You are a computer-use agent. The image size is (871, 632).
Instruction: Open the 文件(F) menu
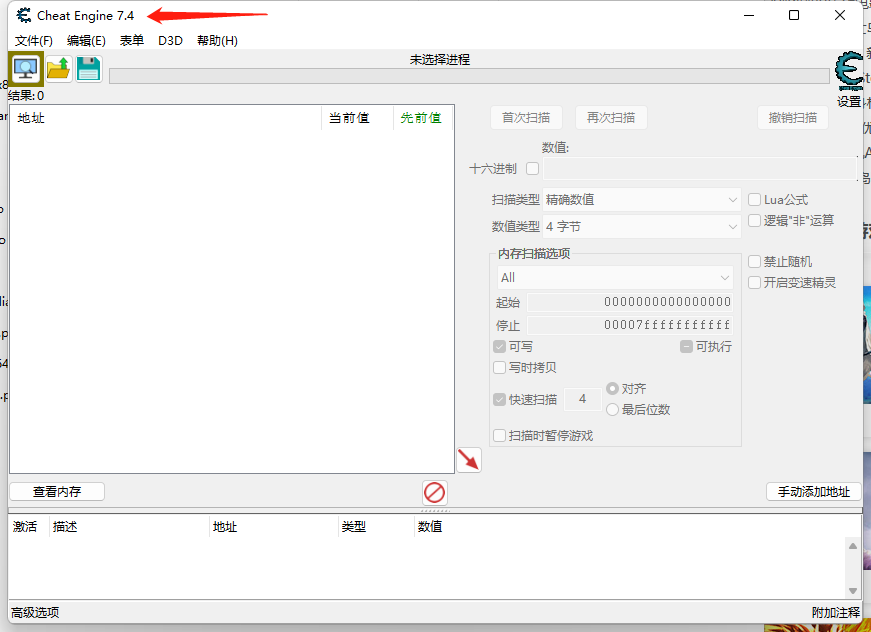click(33, 41)
